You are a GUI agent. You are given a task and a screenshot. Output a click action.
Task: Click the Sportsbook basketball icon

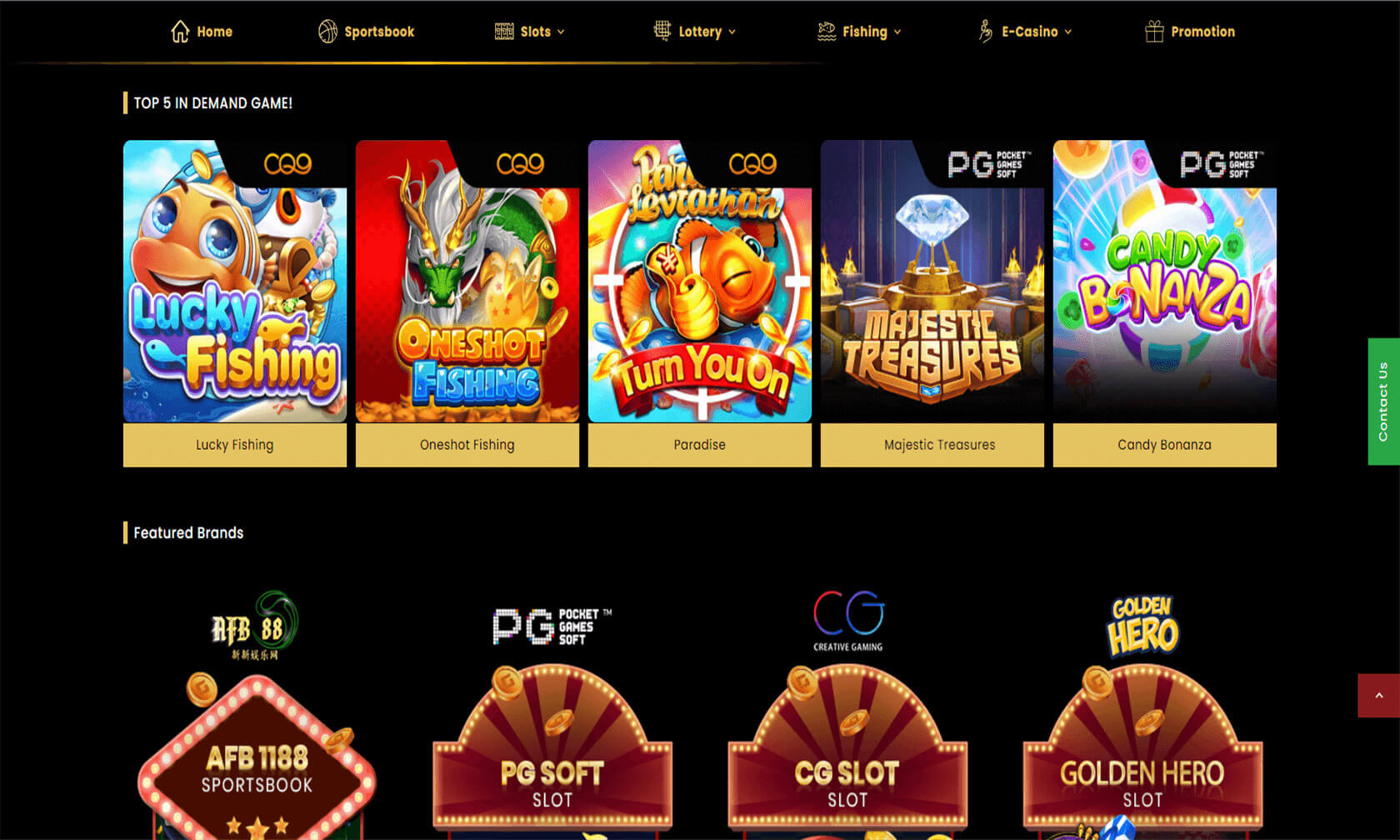click(x=327, y=32)
